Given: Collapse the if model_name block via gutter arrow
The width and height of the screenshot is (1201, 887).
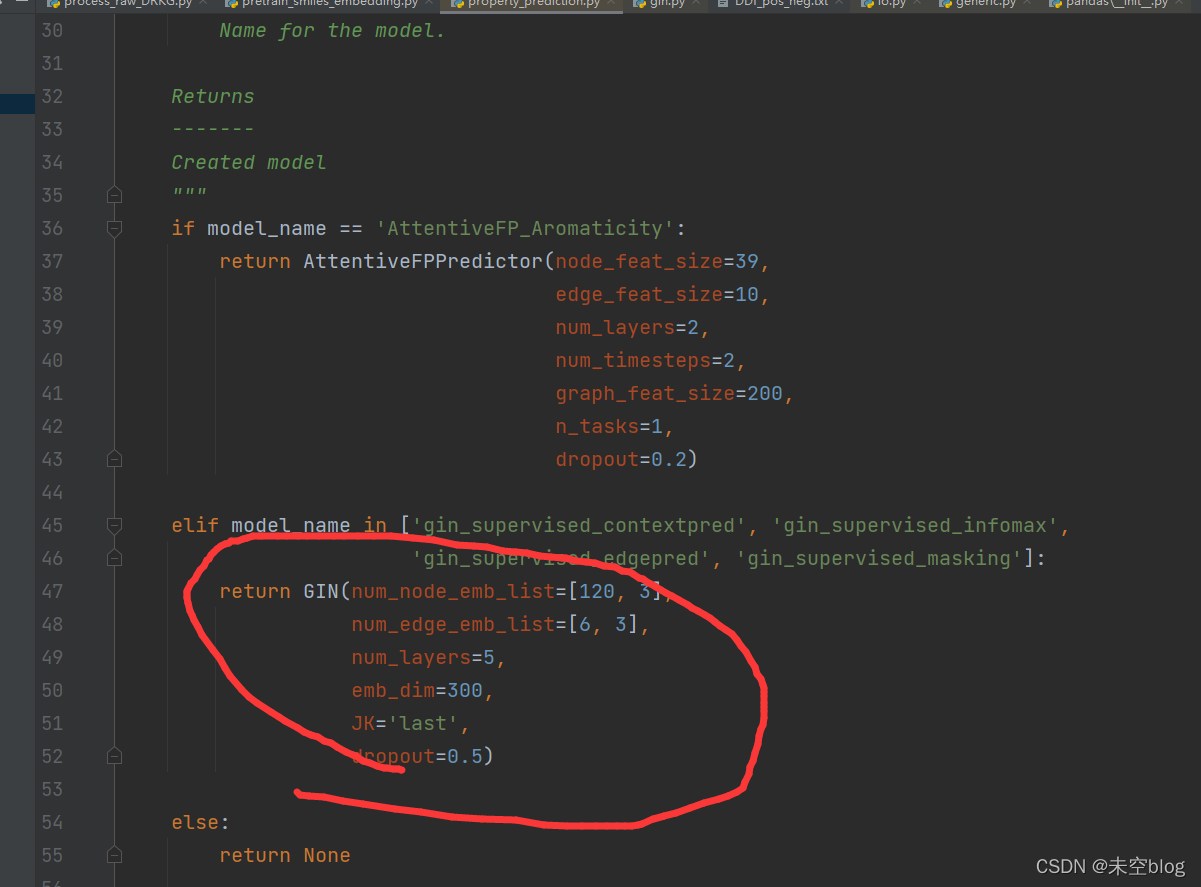Looking at the screenshot, I should coord(113,228).
